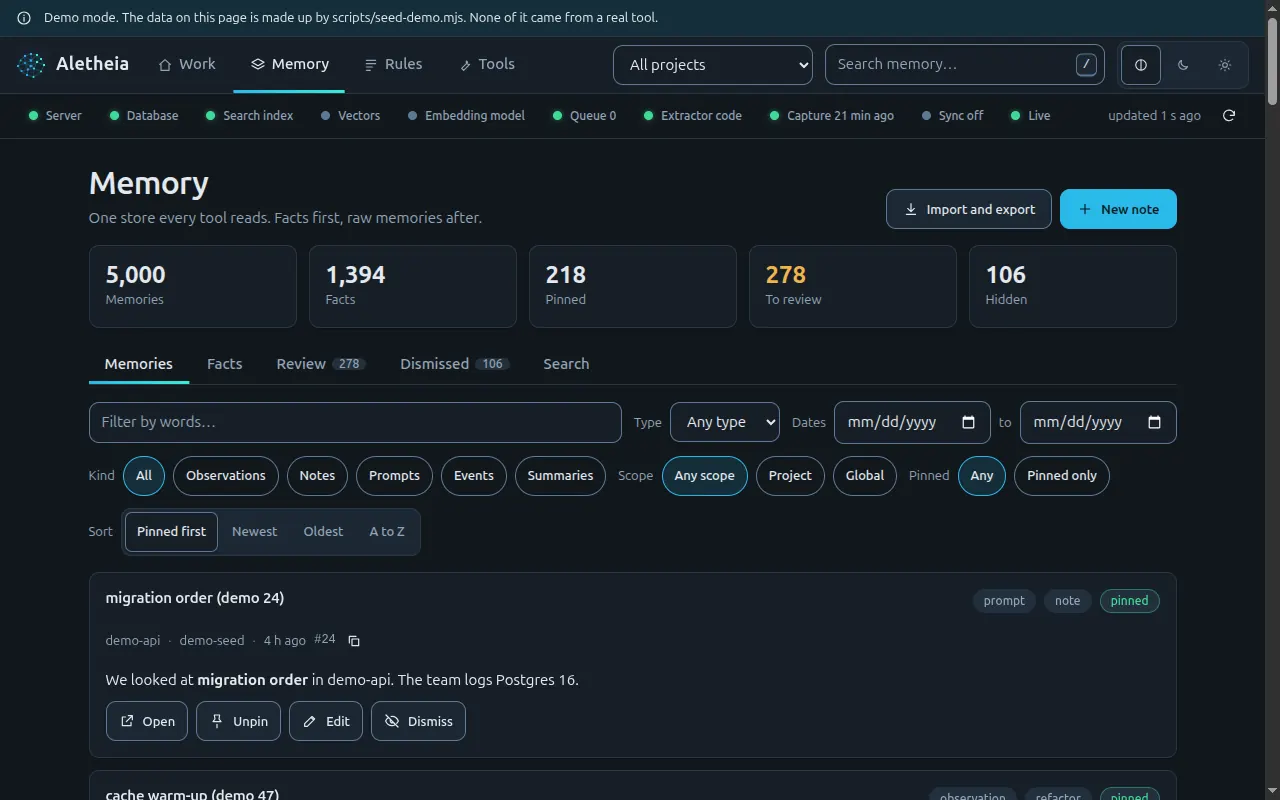Filter kind to Notes
Viewport: 1280px width, 800px height.
(317, 476)
